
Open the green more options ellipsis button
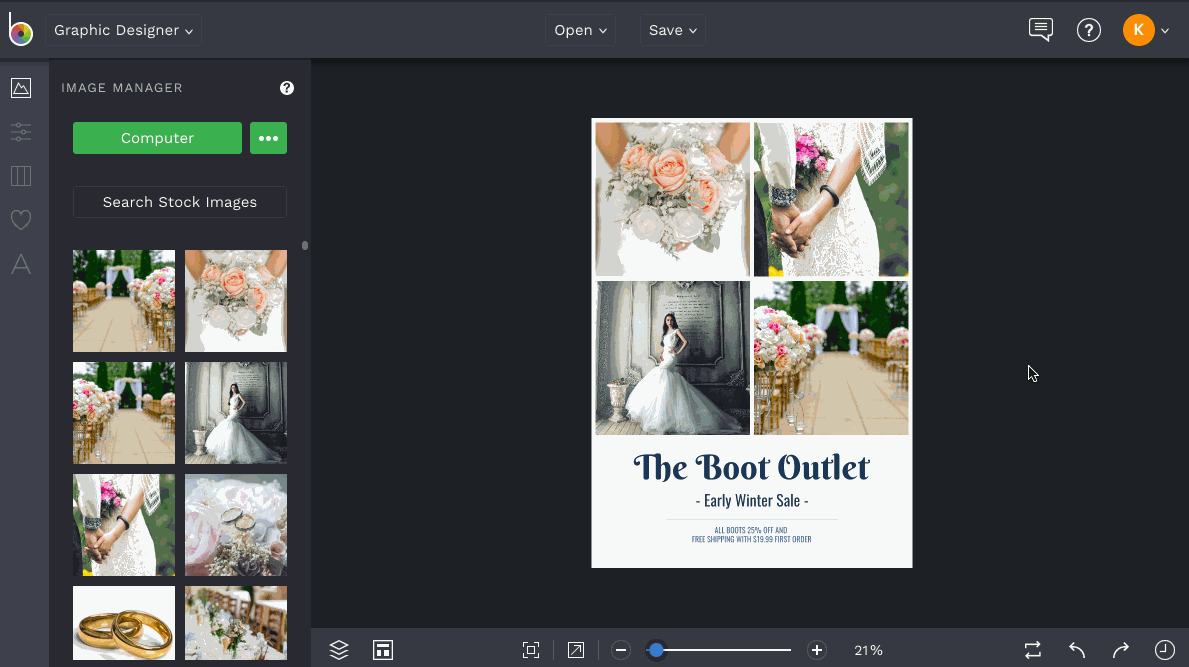pyautogui.click(x=268, y=138)
